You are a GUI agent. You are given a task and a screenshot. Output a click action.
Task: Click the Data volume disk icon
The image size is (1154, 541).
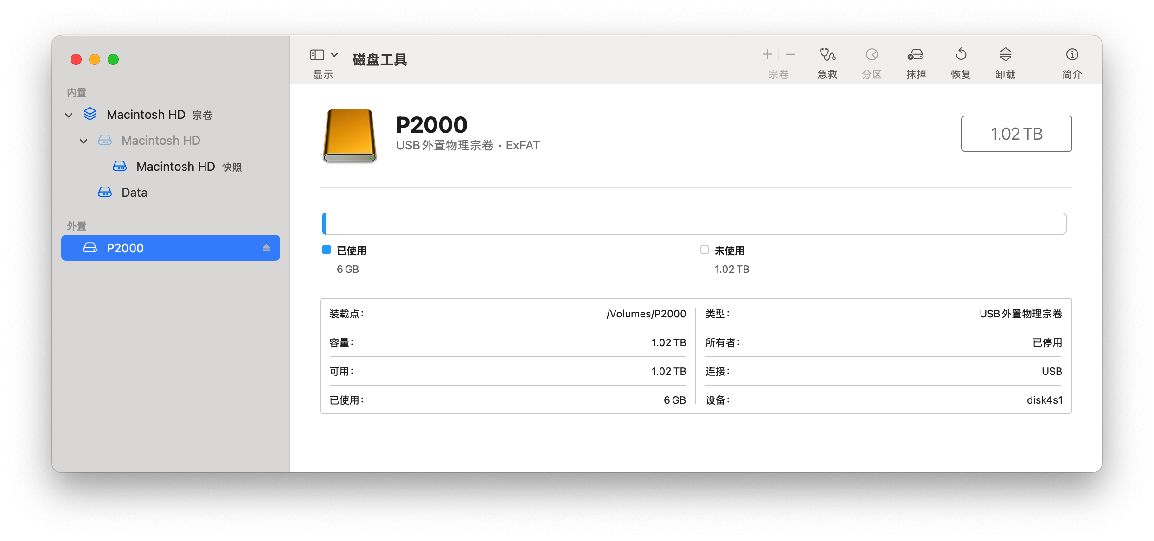(x=105, y=193)
